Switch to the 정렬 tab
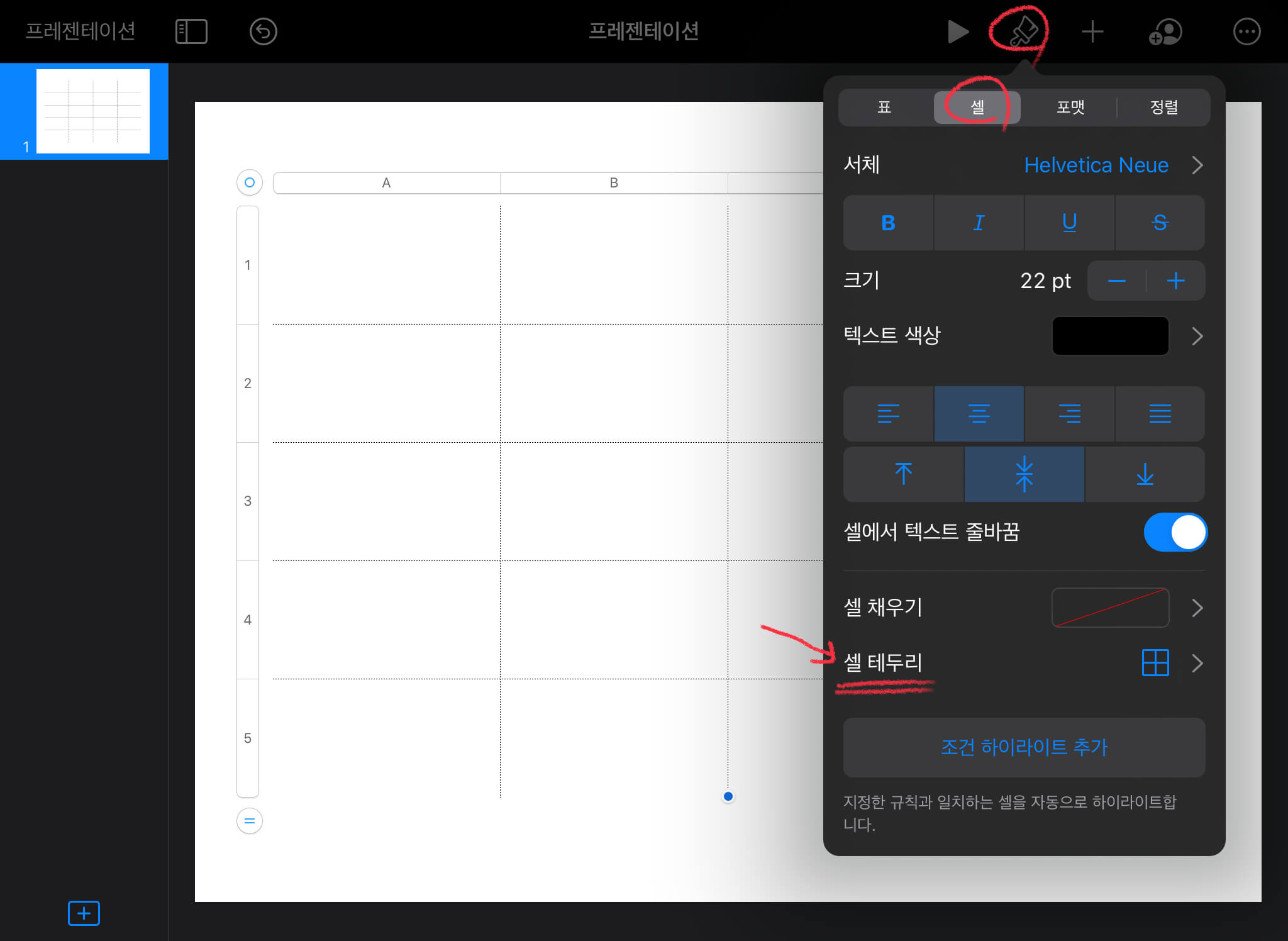Viewport: 1288px width, 941px height. [x=1163, y=107]
